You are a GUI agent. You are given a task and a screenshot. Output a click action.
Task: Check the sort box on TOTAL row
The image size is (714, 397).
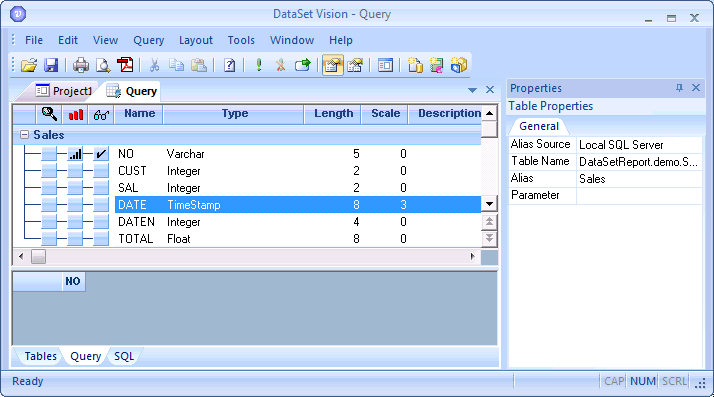[75, 239]
